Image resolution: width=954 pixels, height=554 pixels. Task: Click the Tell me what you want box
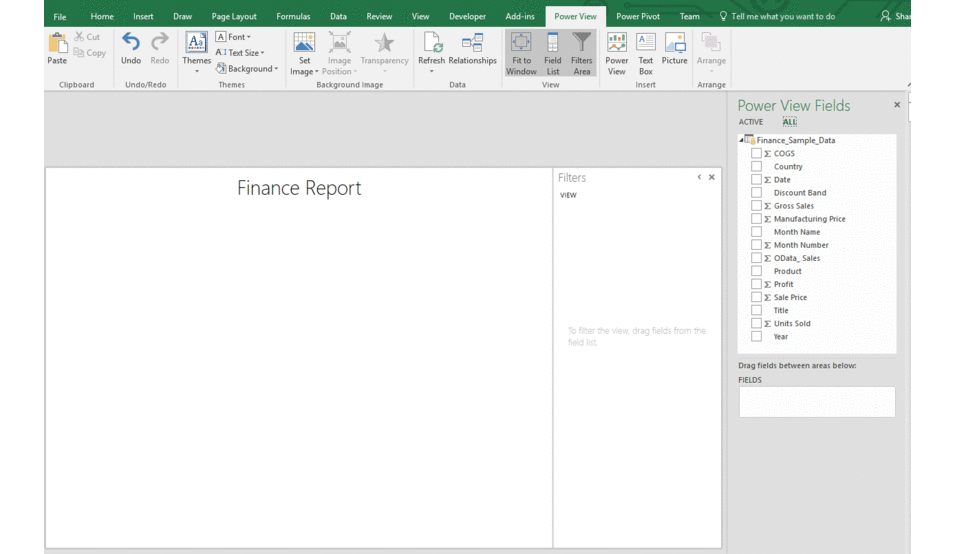783,16
